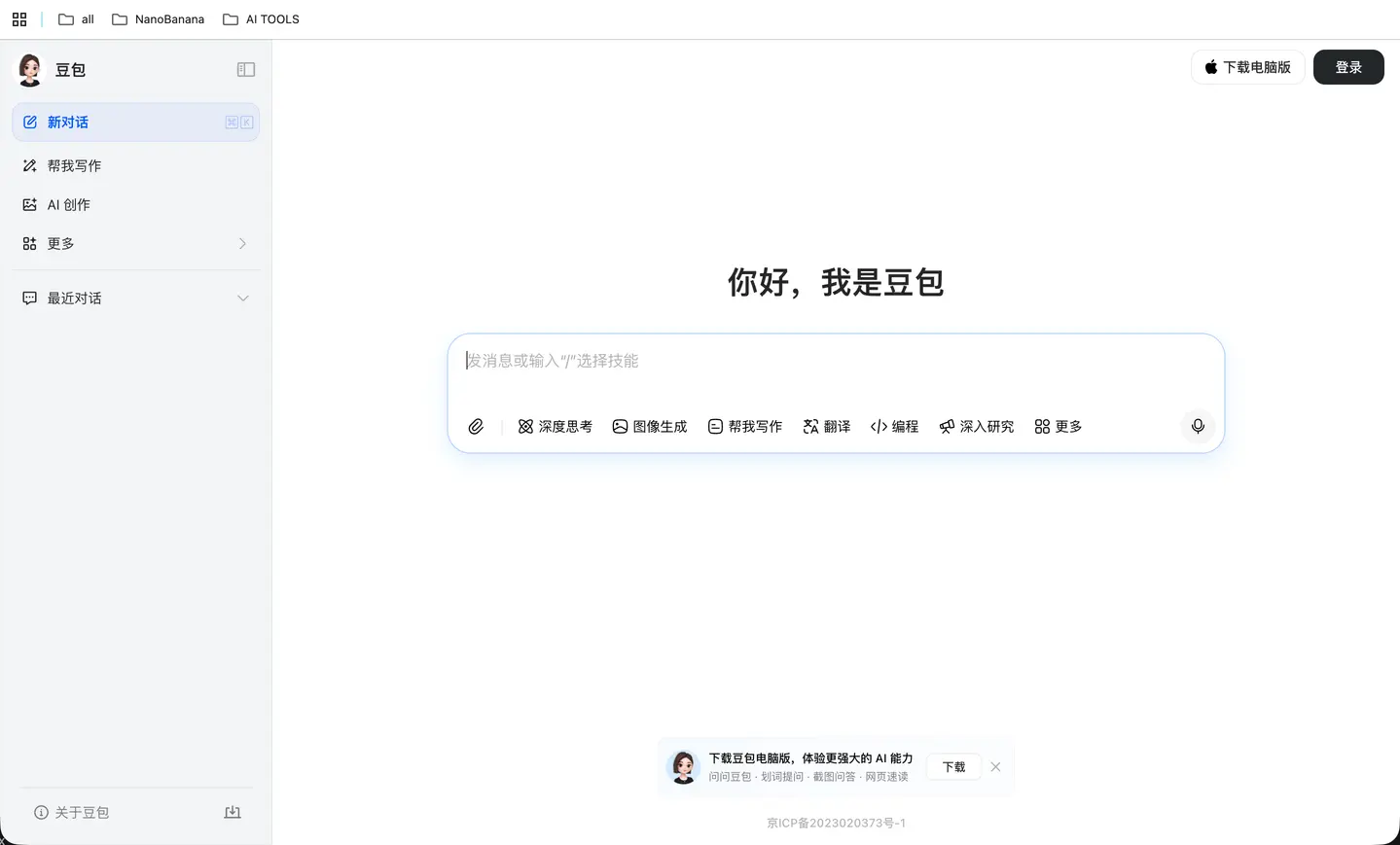The width and height of the screenshot is (1400, 845).
Task: Collapse the sidebar using the panel icon
Action: (246, 70)
